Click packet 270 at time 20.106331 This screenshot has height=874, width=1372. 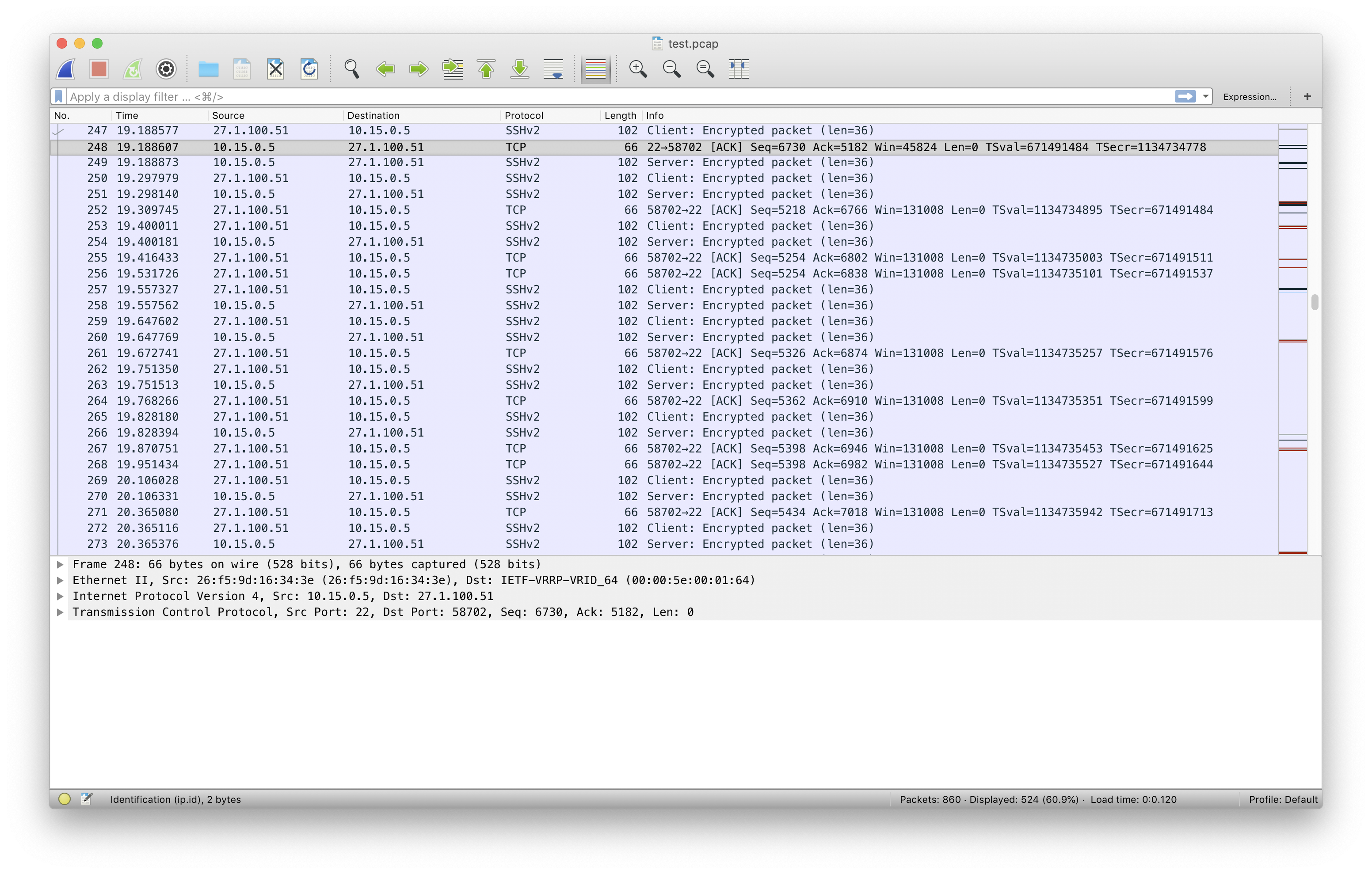[x=664, y=496]
